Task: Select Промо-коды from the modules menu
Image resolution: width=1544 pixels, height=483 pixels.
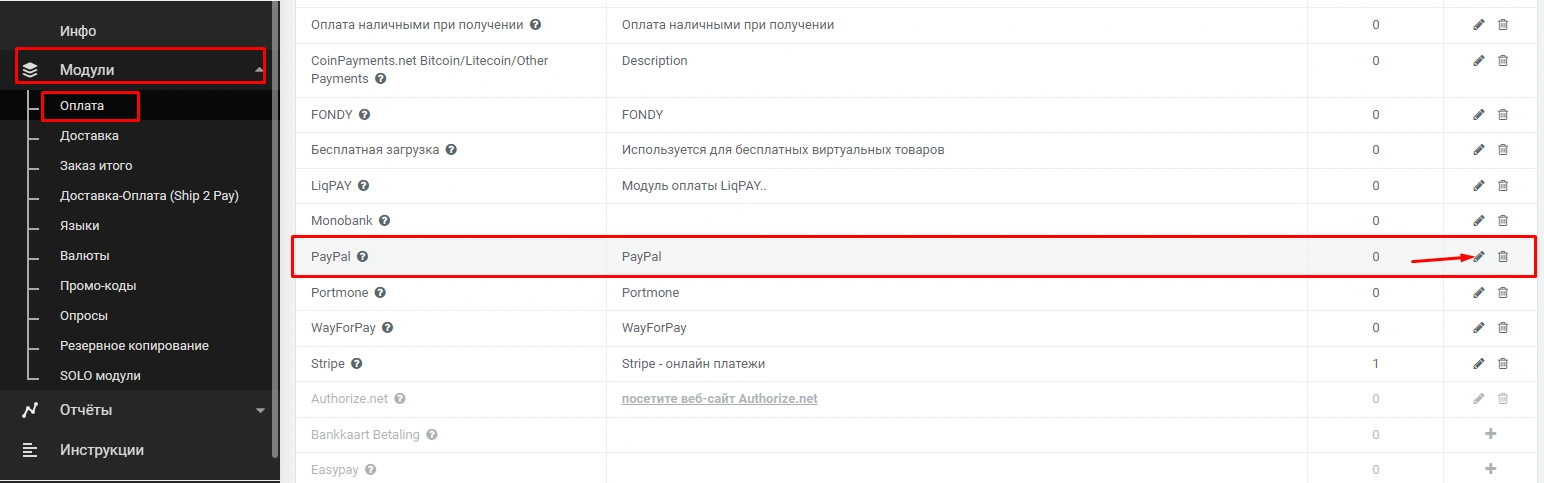Action: (x=98, y=286)
